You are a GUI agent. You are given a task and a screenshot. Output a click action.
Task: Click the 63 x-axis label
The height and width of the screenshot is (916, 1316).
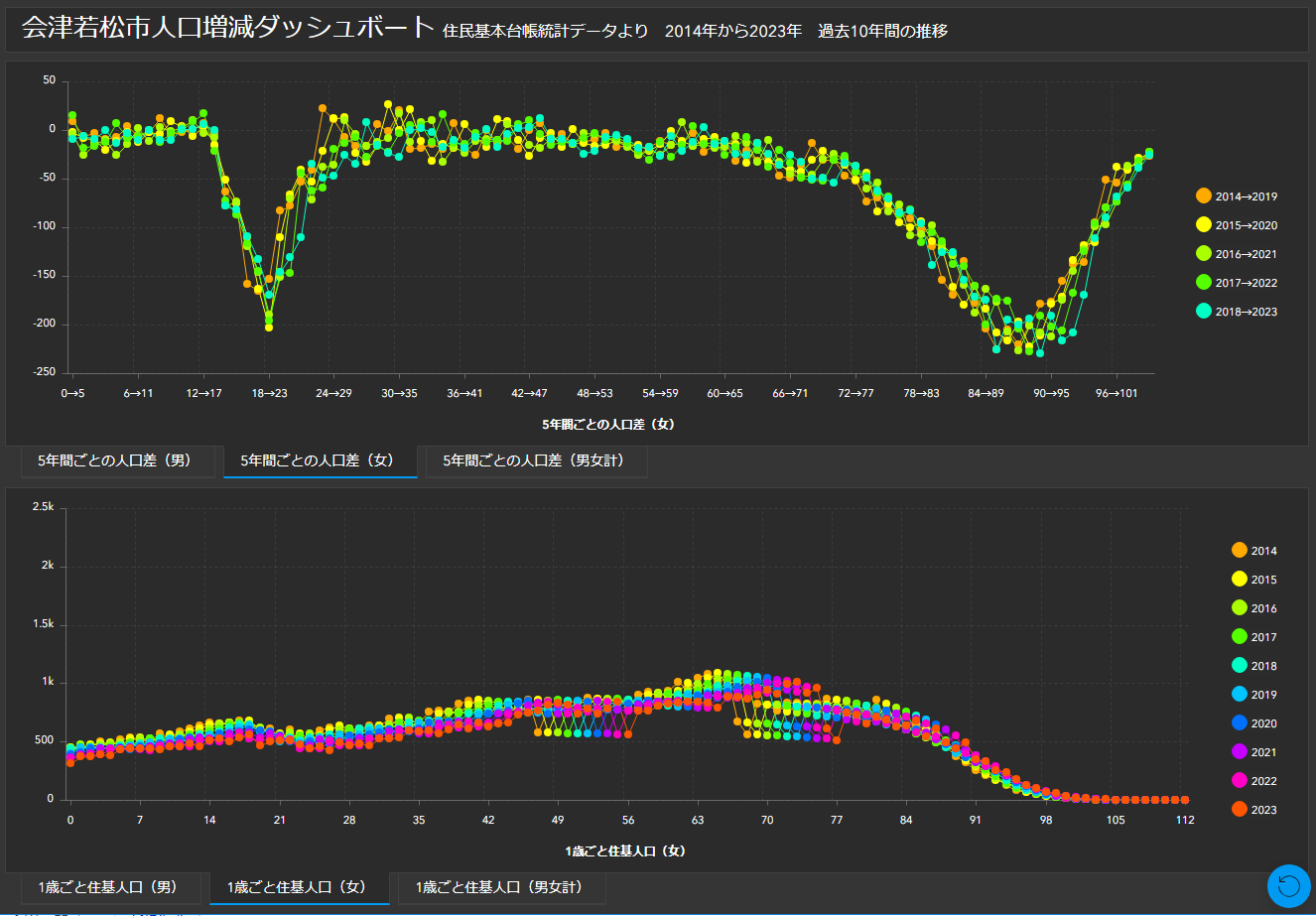pos(697,820)
